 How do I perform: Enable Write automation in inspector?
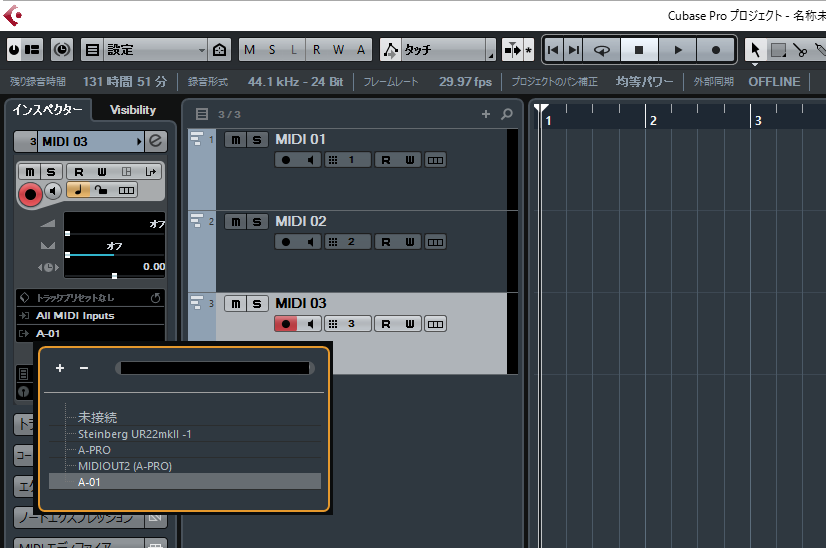click(102, 172)
